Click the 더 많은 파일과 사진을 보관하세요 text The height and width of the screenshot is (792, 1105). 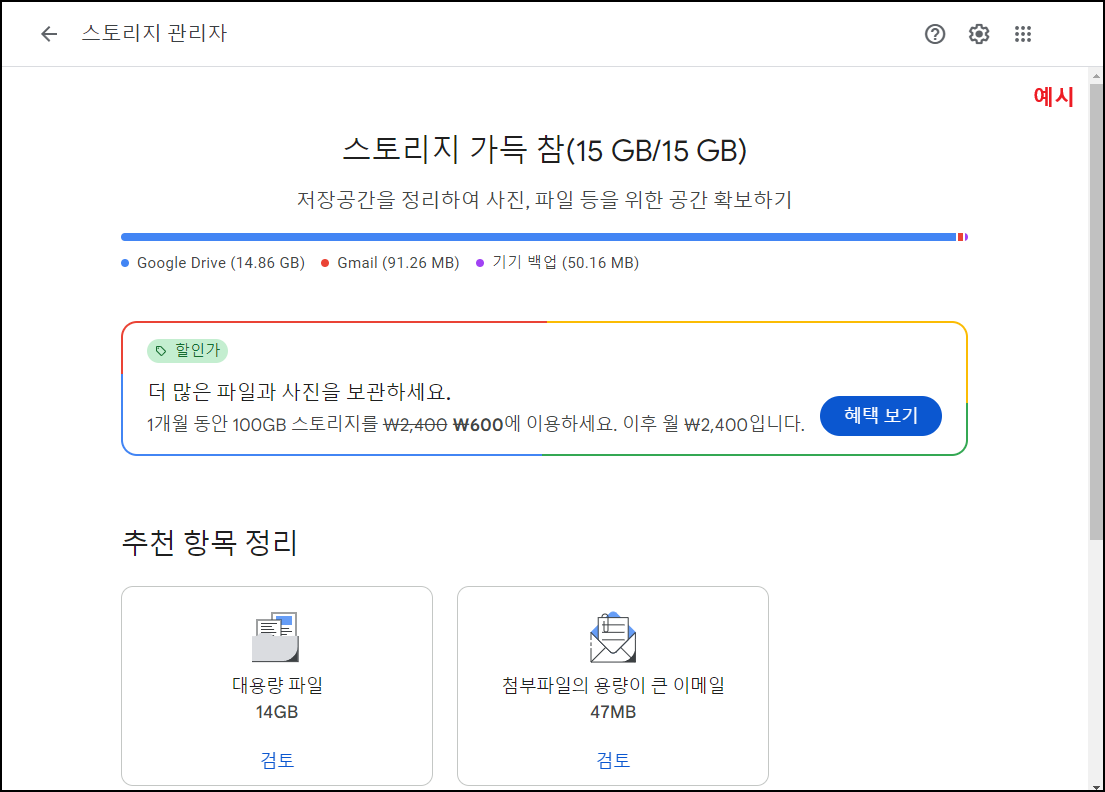coord(300,391)
